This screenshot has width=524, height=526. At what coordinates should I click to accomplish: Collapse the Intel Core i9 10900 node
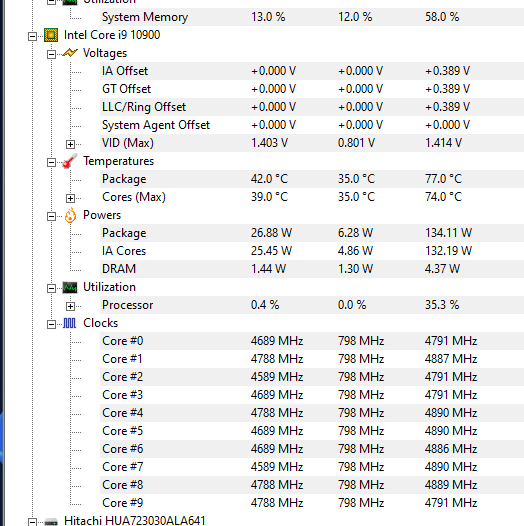click(x=32, y=36)
